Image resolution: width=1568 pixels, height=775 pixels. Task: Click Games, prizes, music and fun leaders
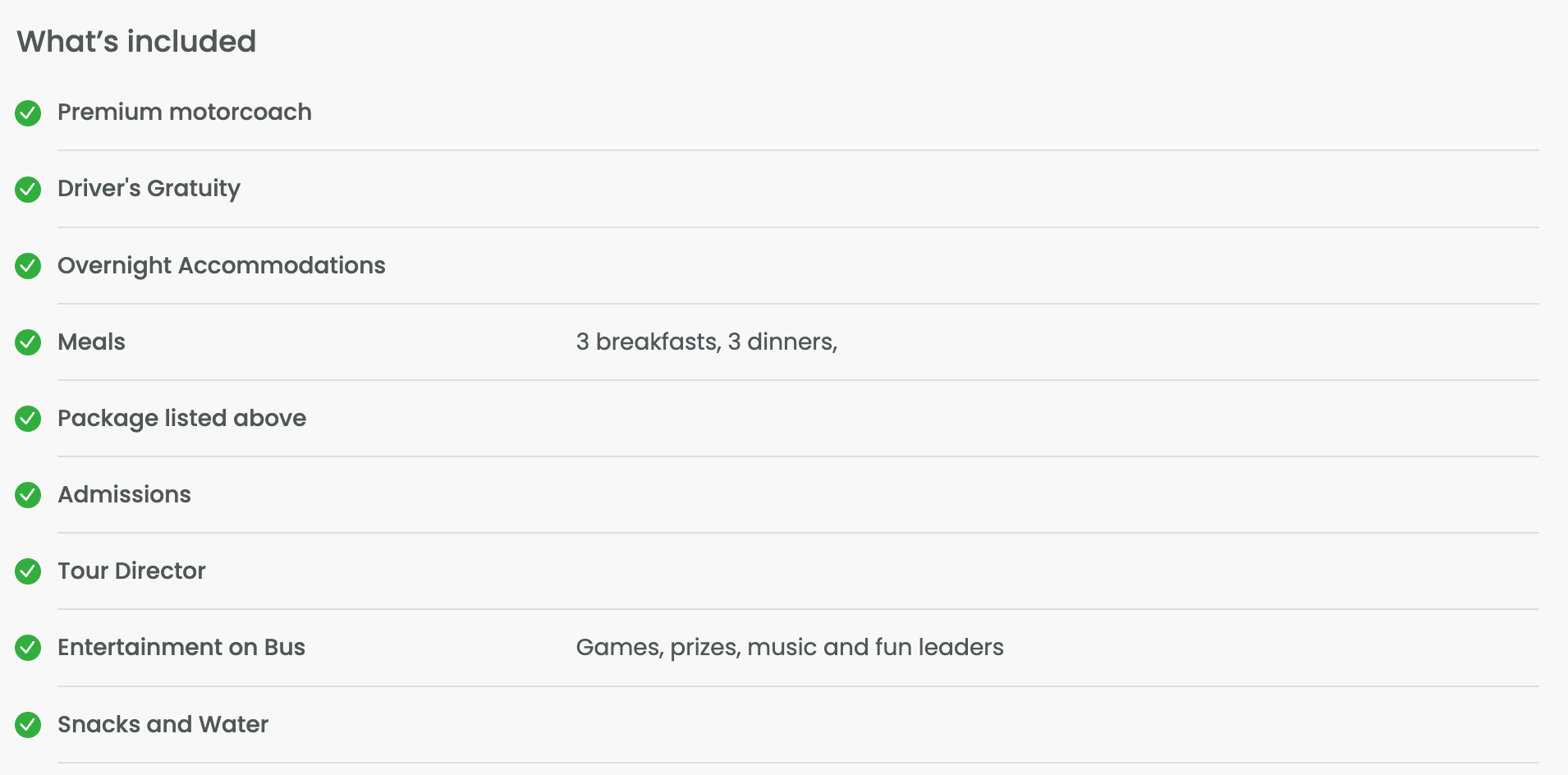click(790, 648)
